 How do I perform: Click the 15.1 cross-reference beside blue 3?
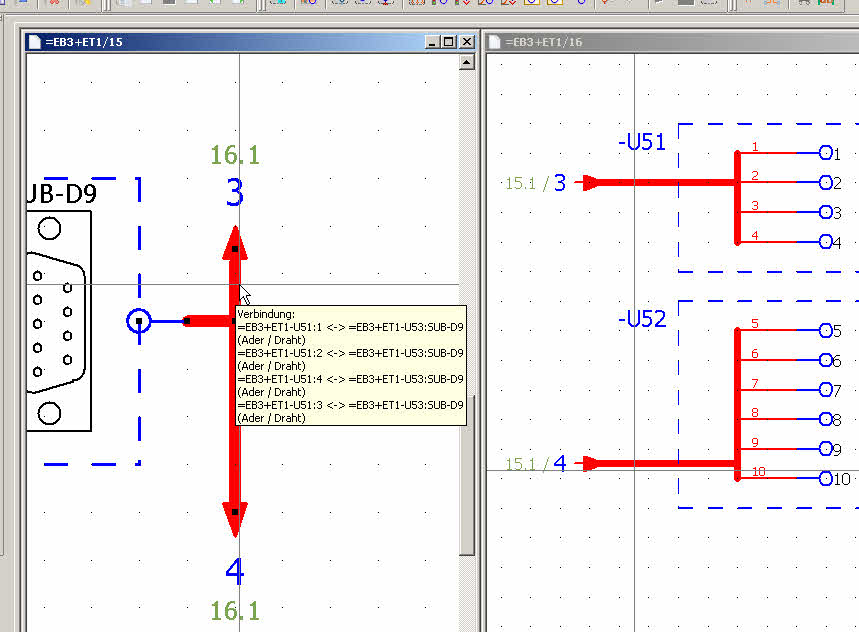pyautogui.click(x=520, y=183)
